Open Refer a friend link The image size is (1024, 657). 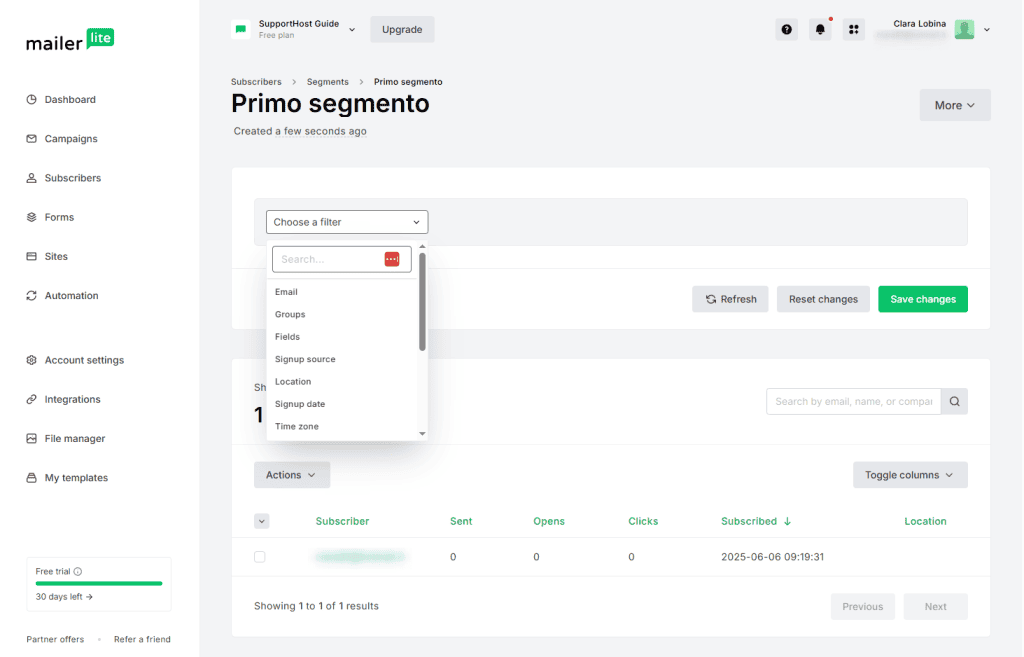tap(142, 639)
